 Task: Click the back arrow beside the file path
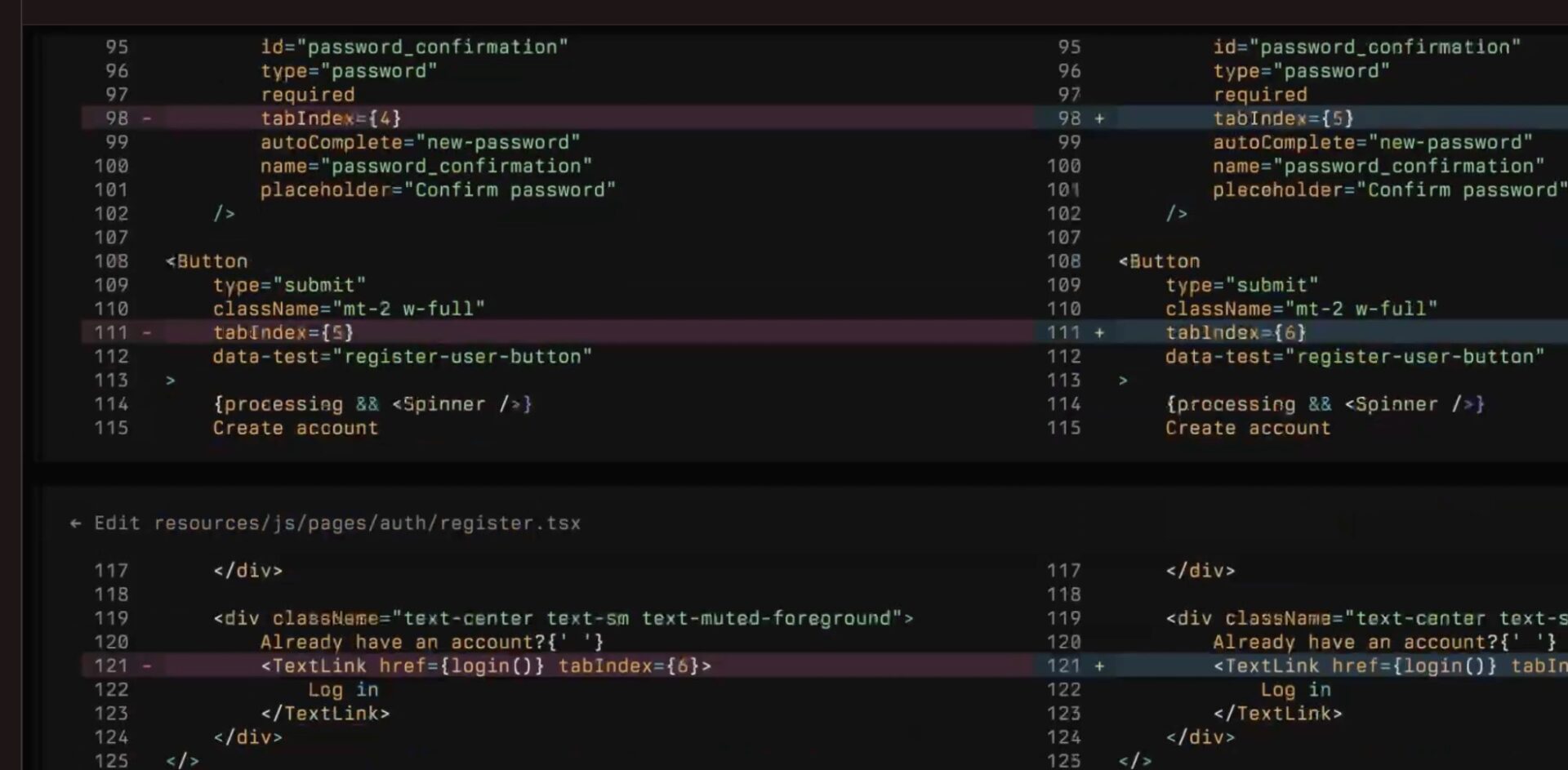point(75,523)
